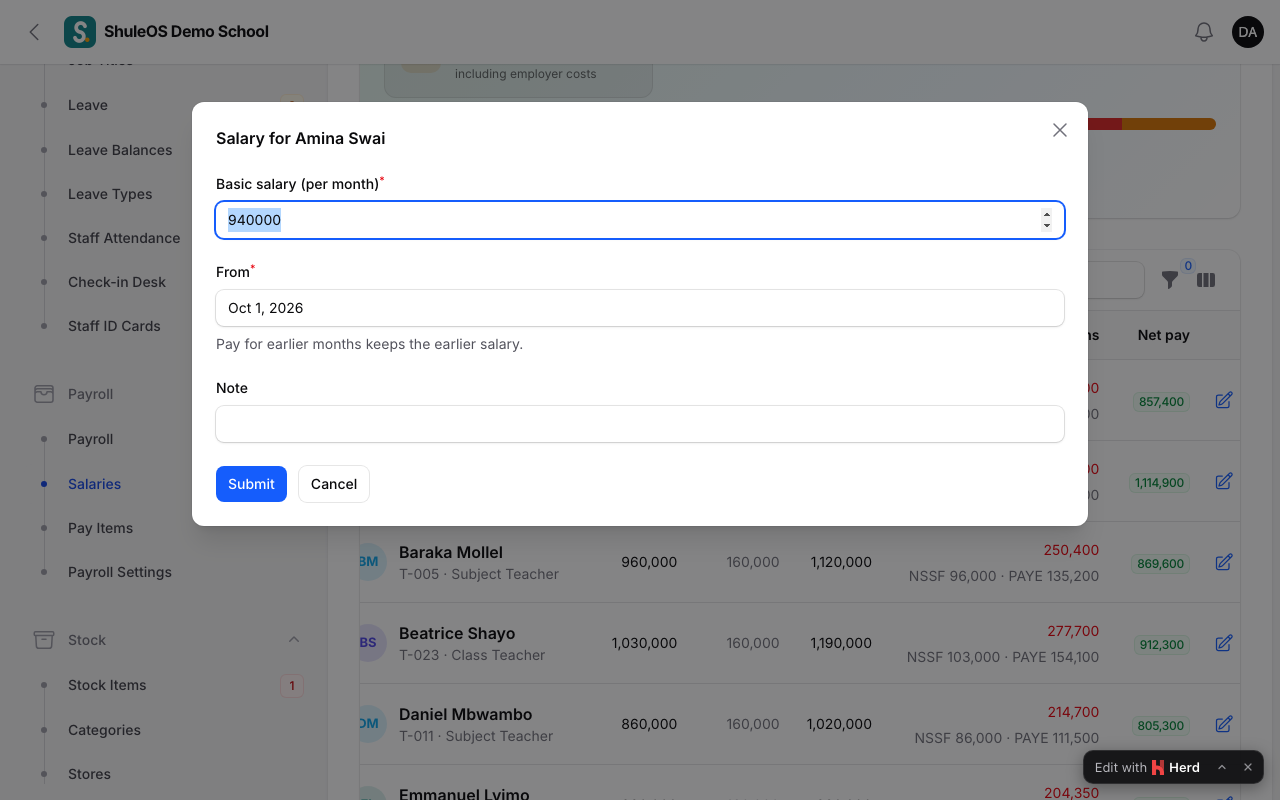Go to Pay Items
Screen dimensions: 1280x800
click(x=100, y=528)
